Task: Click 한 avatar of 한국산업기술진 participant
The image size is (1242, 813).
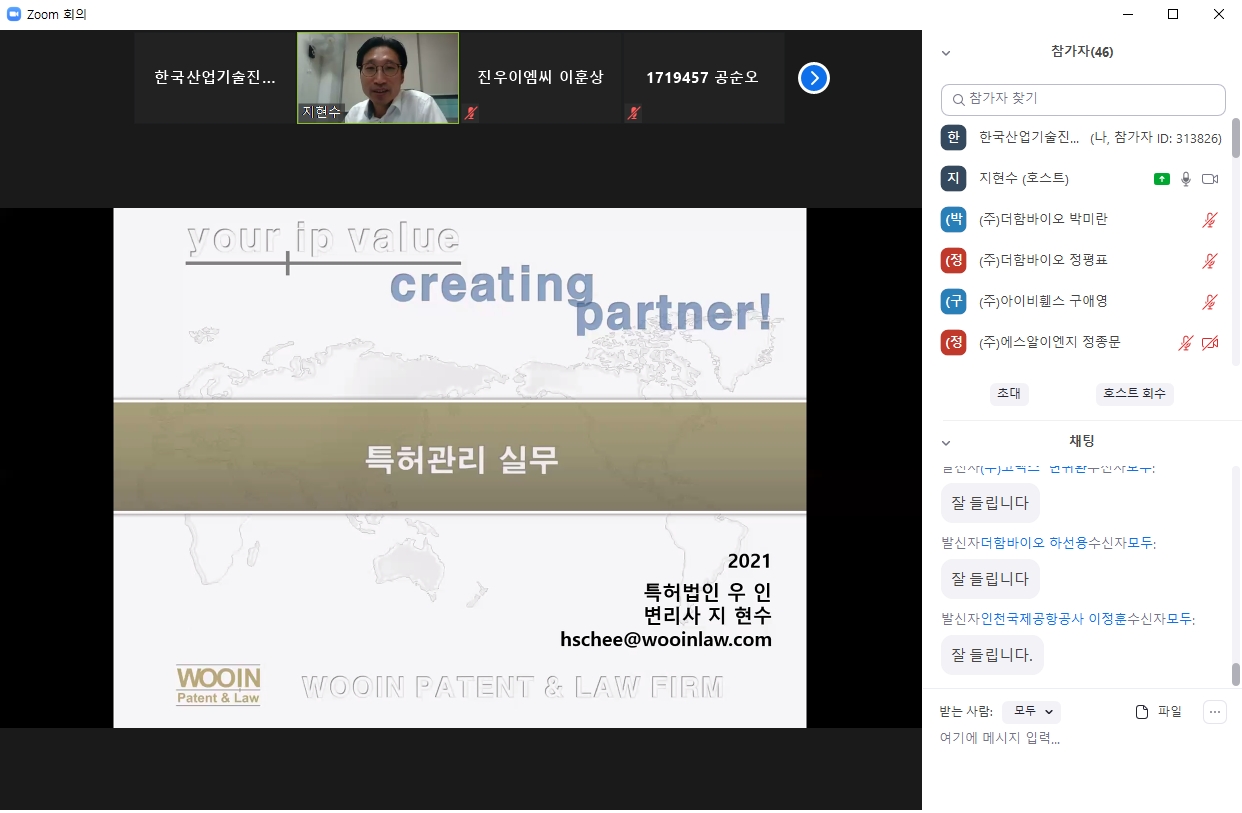Action: pyautogui.click(x=953, y=138)
